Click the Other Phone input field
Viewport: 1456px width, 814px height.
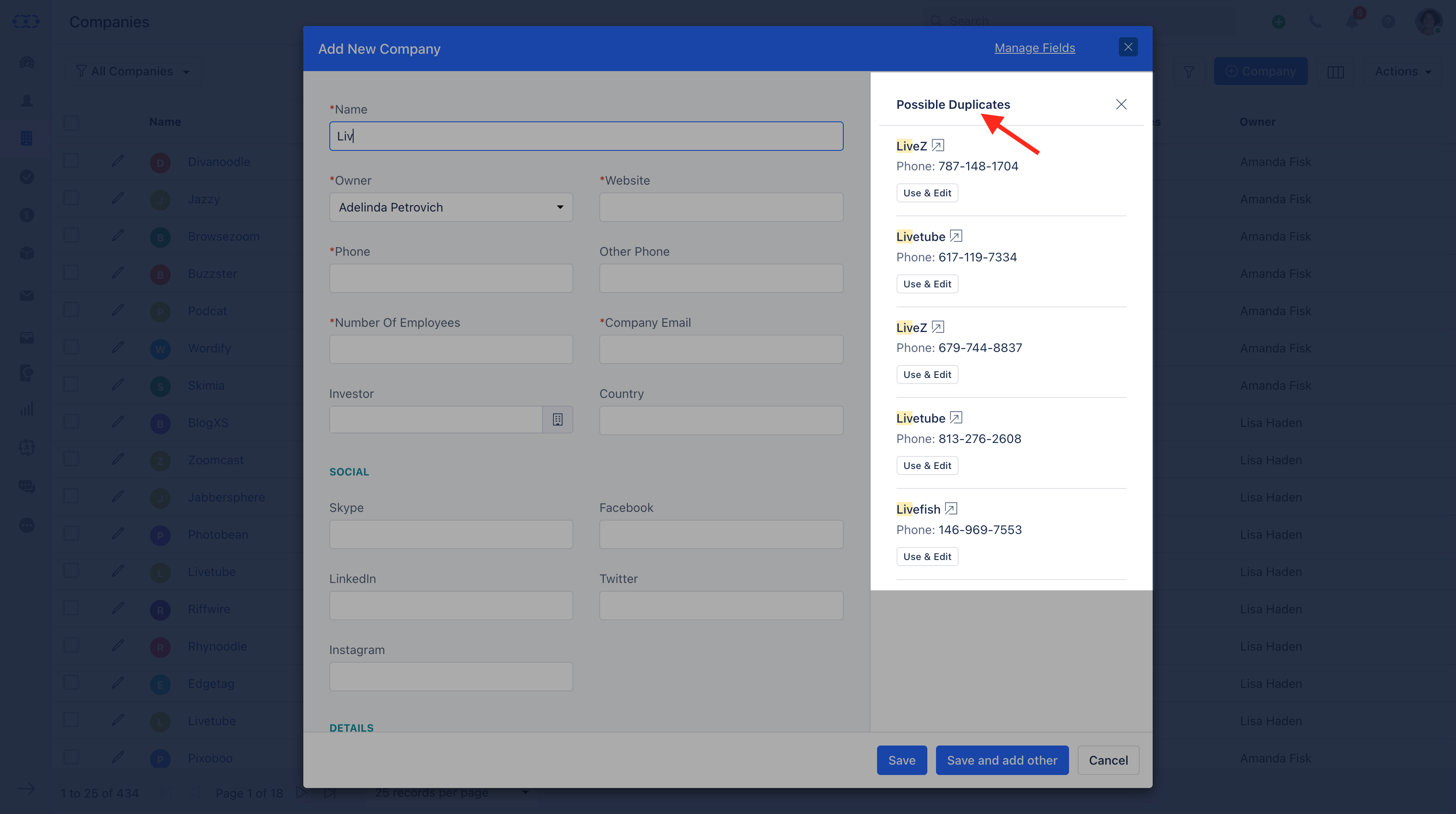click(x=721, y=278)
